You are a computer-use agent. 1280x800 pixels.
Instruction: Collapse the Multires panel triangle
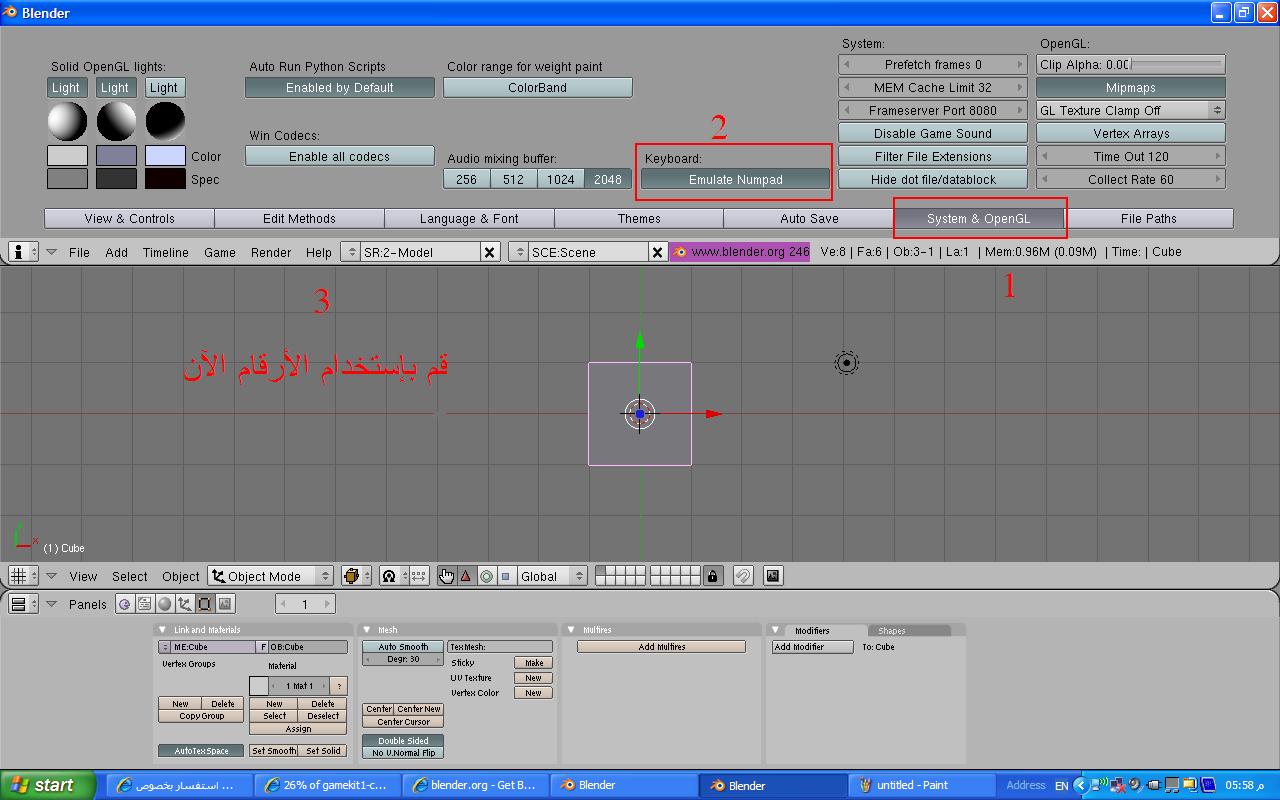point(571,630)
